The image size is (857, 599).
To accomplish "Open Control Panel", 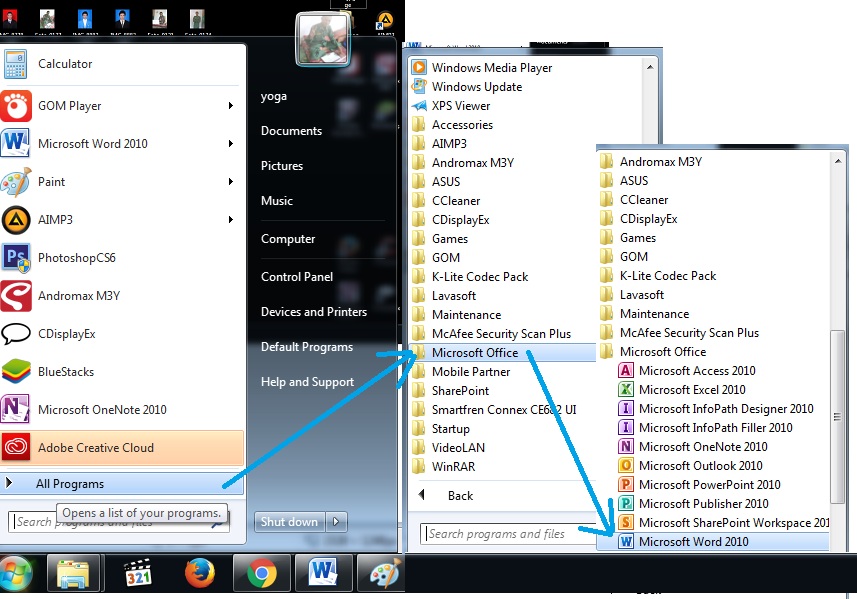I will tap(297, 277).
